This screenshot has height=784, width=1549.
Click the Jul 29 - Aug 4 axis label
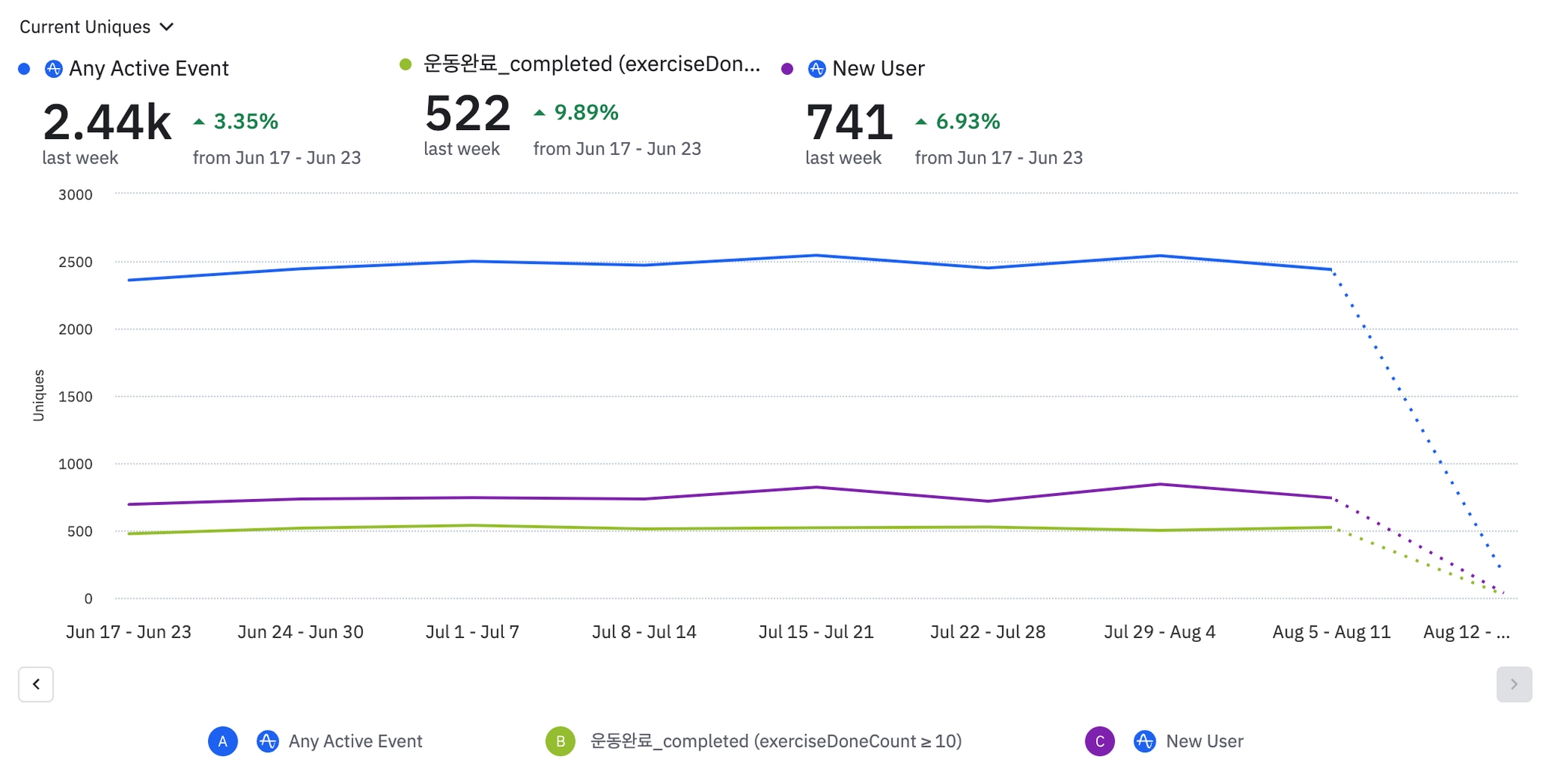[1160, 632]
